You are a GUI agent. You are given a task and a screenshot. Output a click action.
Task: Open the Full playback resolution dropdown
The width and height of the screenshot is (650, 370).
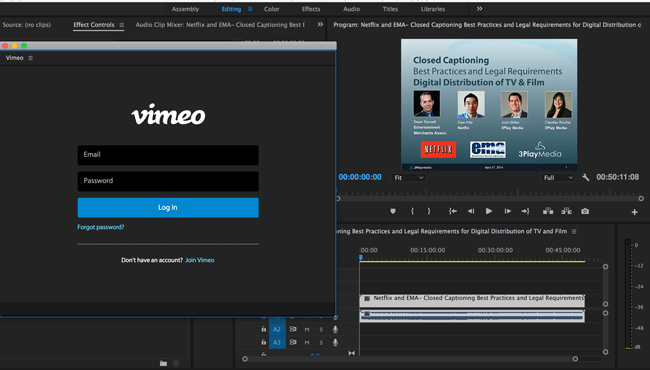point(558,178)
